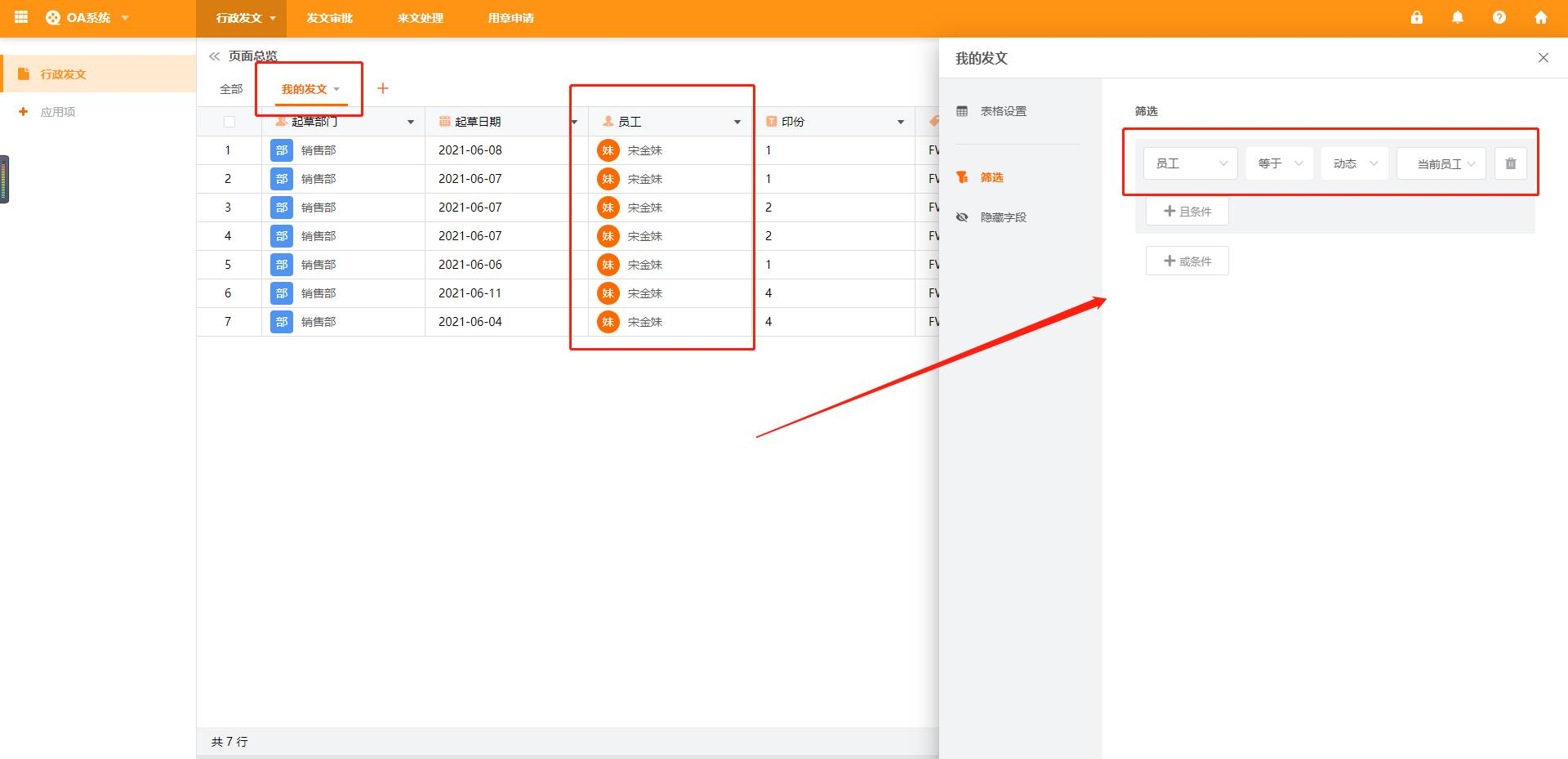Open the 发文审批 top menu
This screenshot has height=759, width=1568.
[x=330, y=18]
